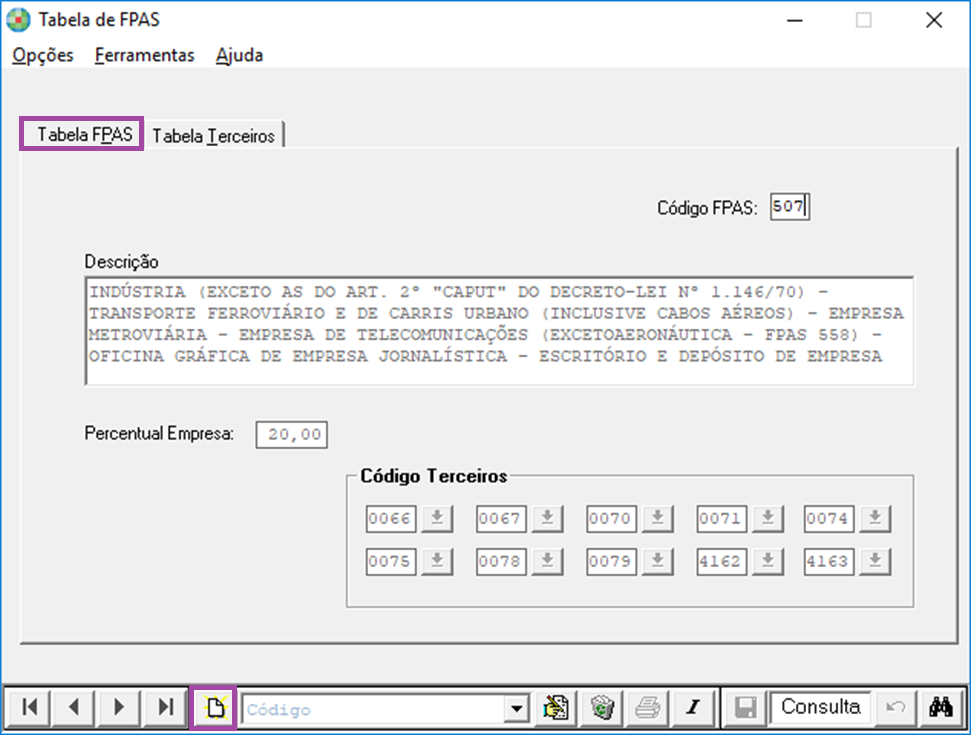Click the 0071 terceiros code field
The width and height of the screenshot is (971, 735).
point(721,518)
